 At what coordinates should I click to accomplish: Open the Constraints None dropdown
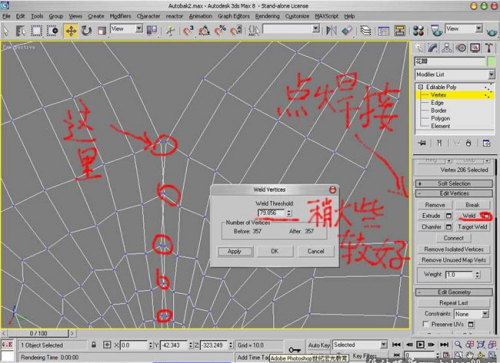click(x=472, y=314)
